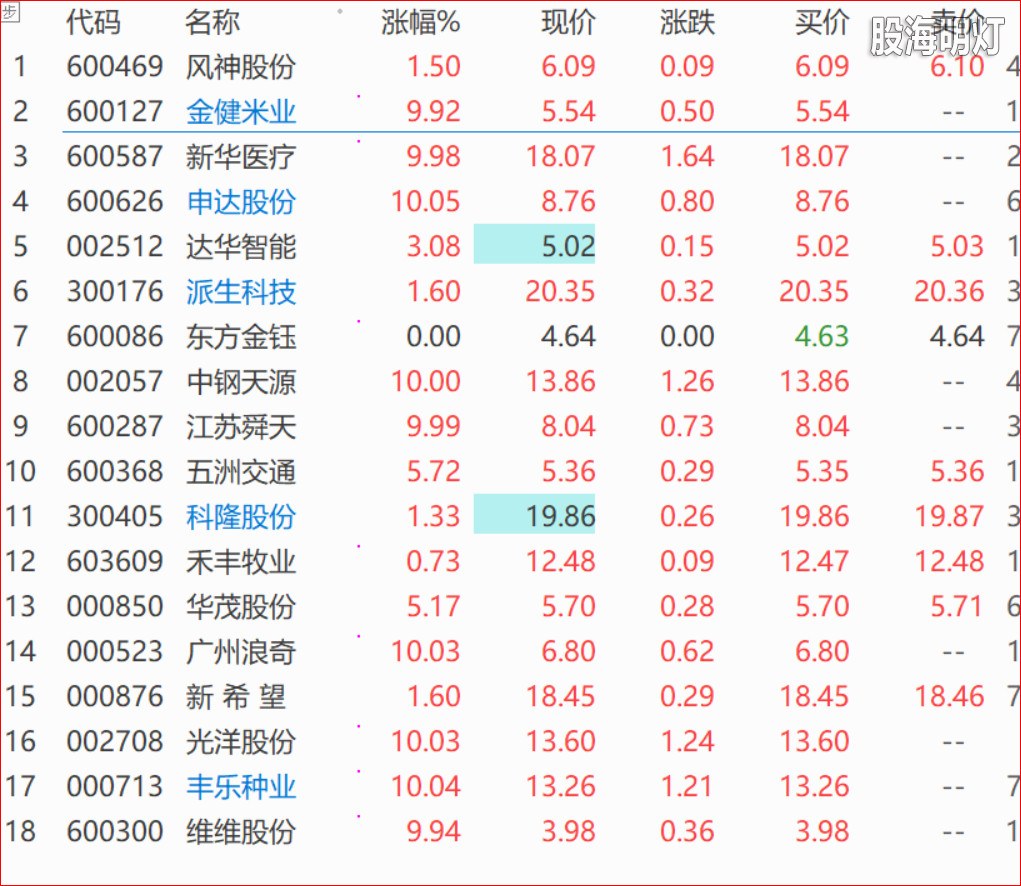
Task: Click stock code 600300
Action: pyautogui.click(x=115, y=831)
